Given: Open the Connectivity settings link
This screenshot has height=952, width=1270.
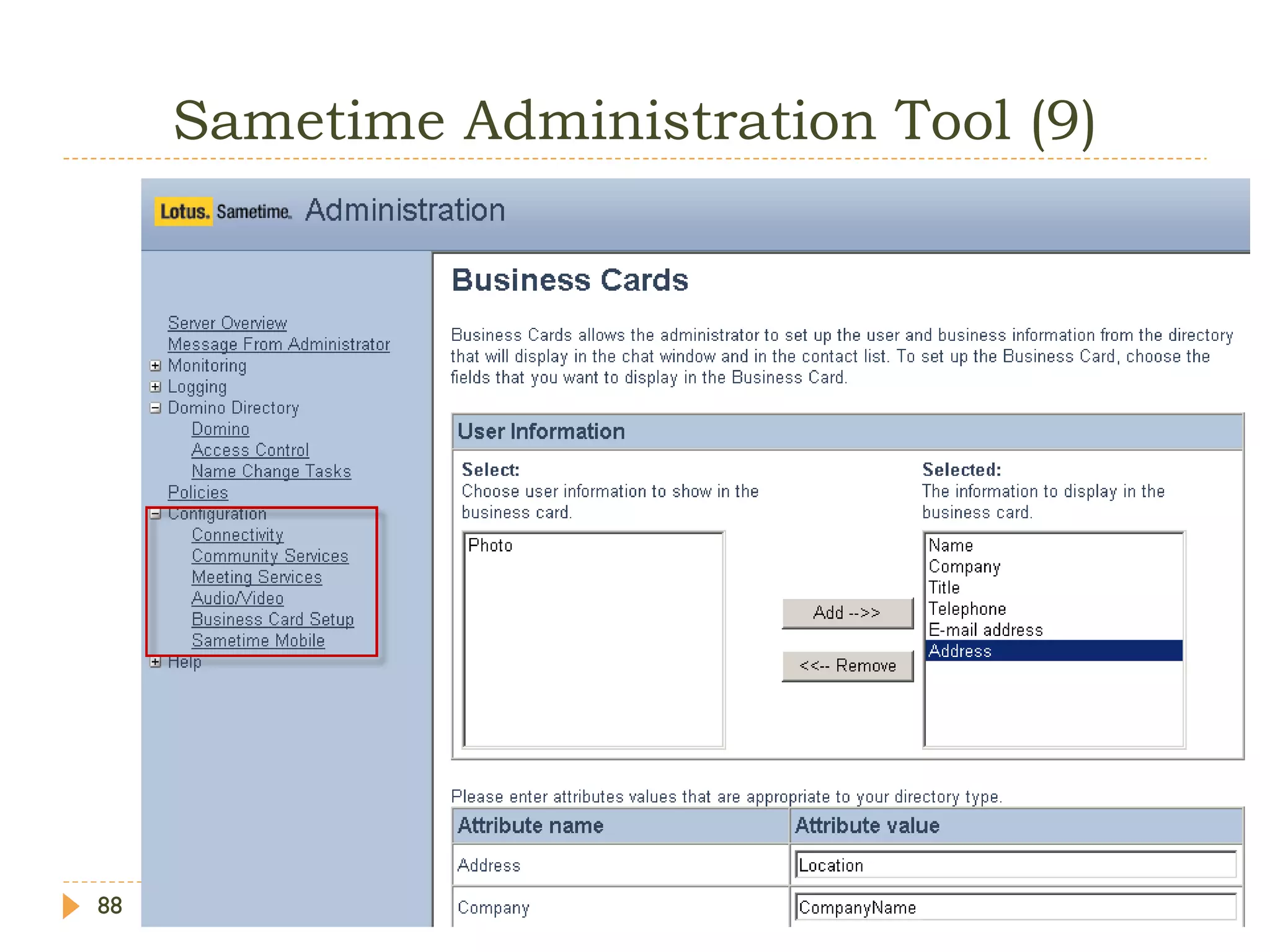Looking at the screenshot, I should coord(238,535).
